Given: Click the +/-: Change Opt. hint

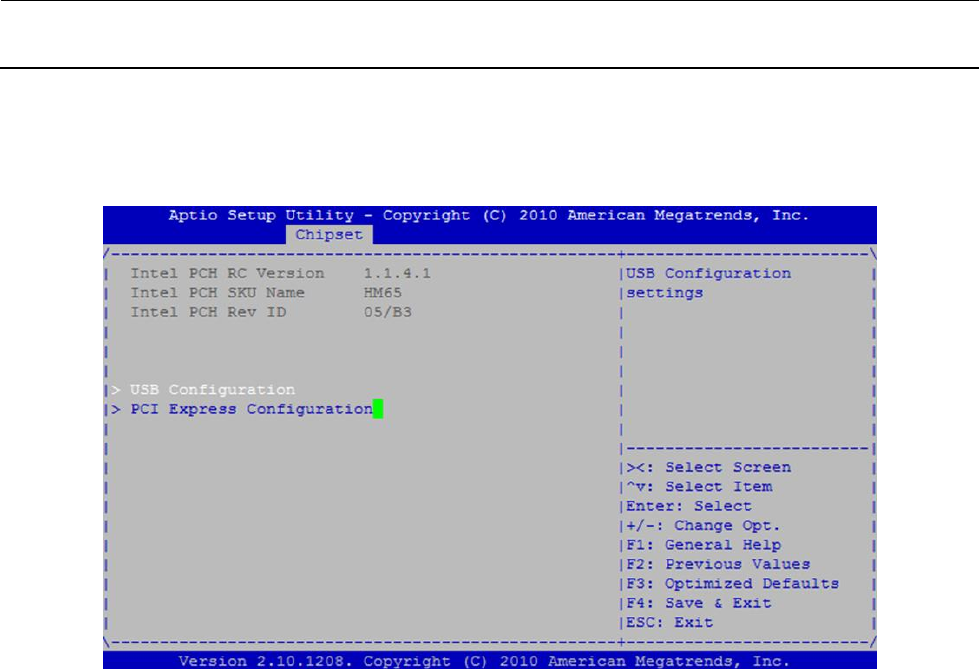Looking at the screenshot, I should pyautogui.click(x=703, y=525).
